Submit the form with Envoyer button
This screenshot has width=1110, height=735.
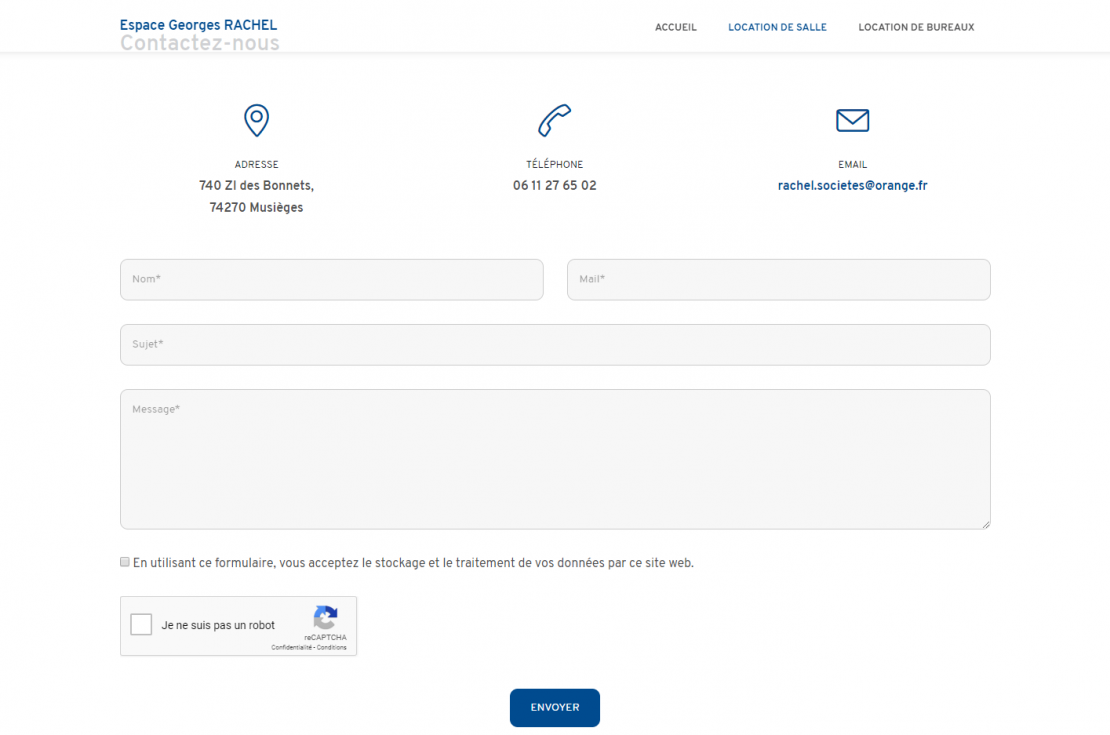point(555,707)
